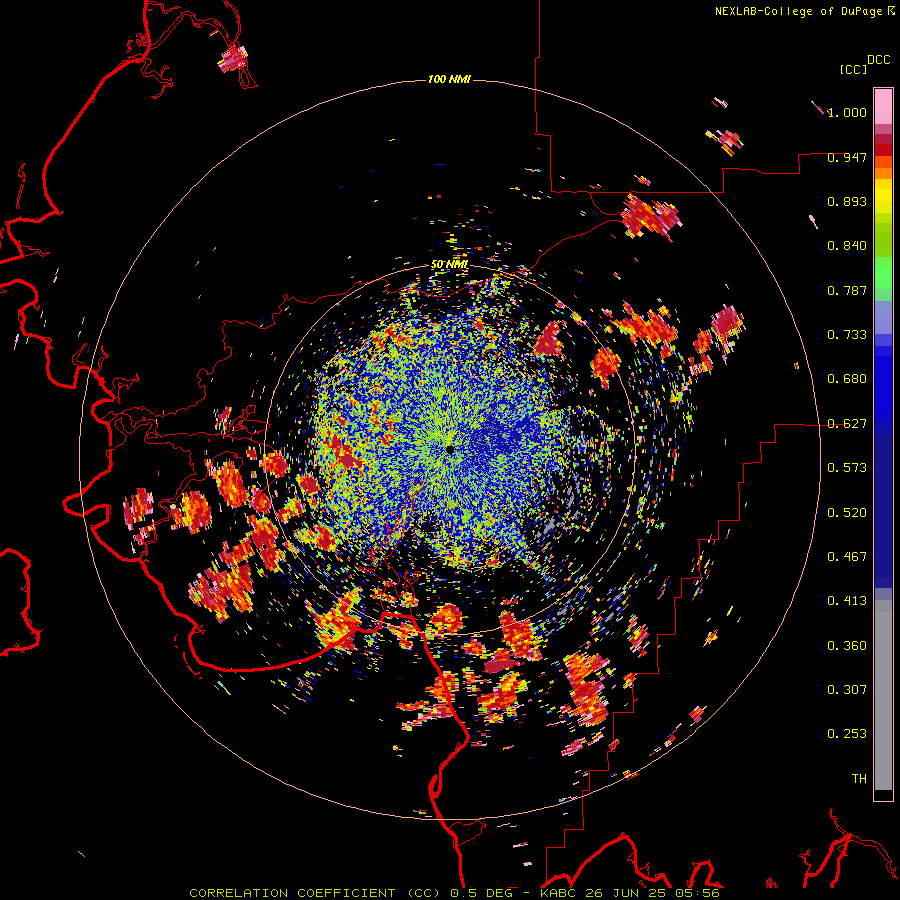Click the 0.627 color scale value

[x=847, y=424]
